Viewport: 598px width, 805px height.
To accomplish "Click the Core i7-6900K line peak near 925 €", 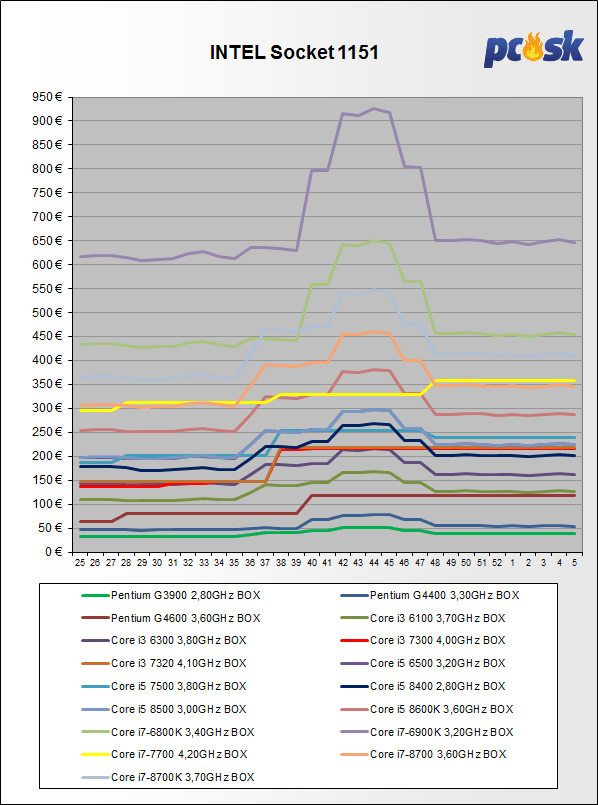I will (374, 108).
